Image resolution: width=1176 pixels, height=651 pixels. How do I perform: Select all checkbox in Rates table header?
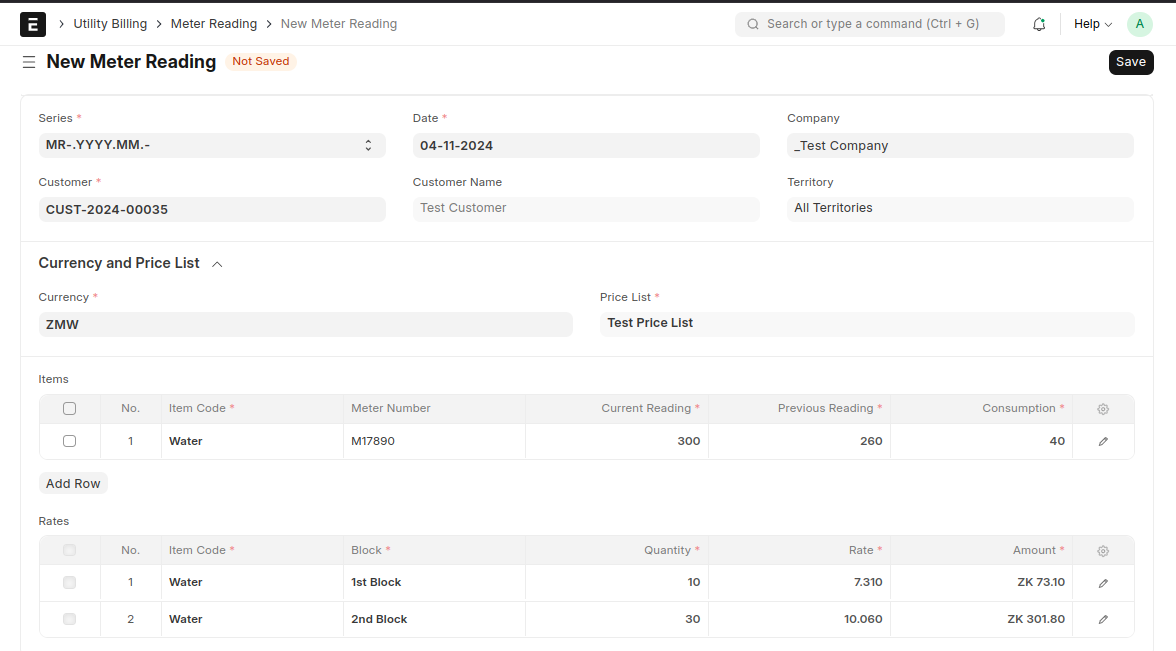[x=70, y=550]
